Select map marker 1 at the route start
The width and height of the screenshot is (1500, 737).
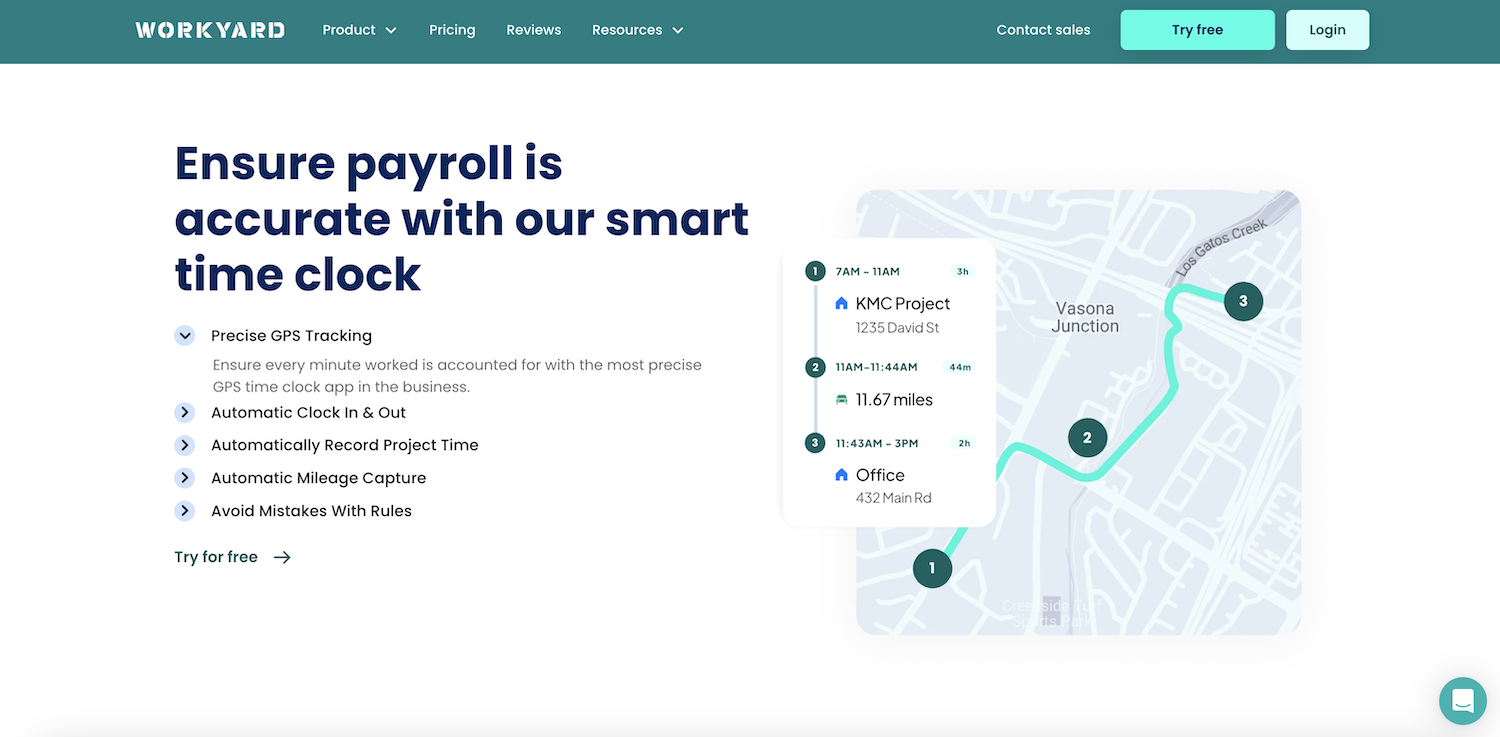[x=931, y=568]
